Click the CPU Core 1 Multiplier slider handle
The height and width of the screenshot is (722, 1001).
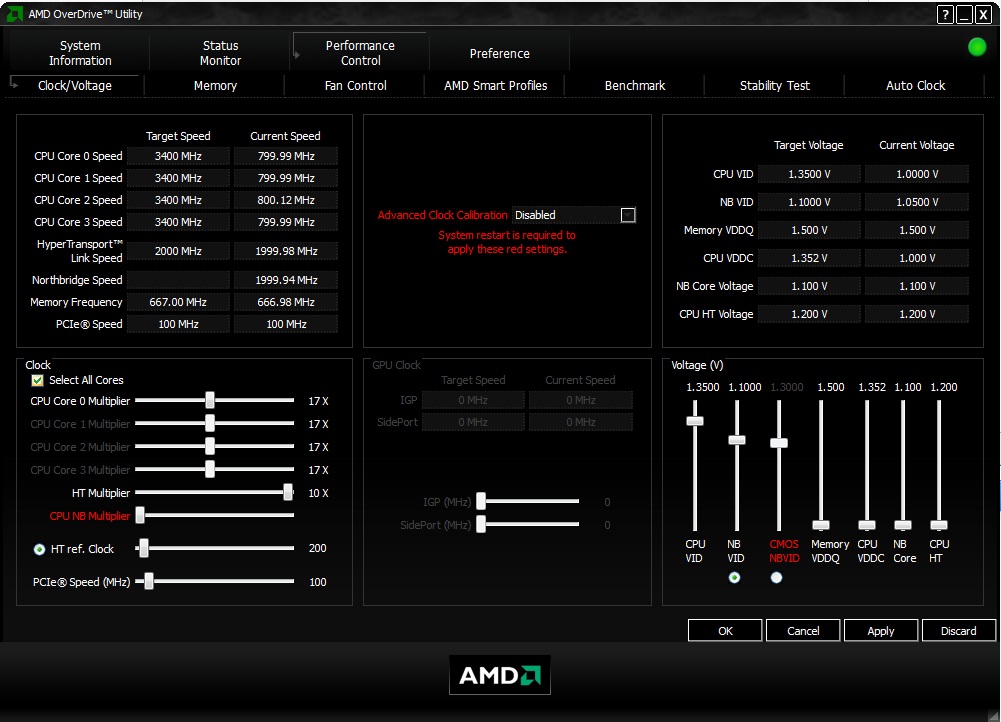click(x=210, y=424)
